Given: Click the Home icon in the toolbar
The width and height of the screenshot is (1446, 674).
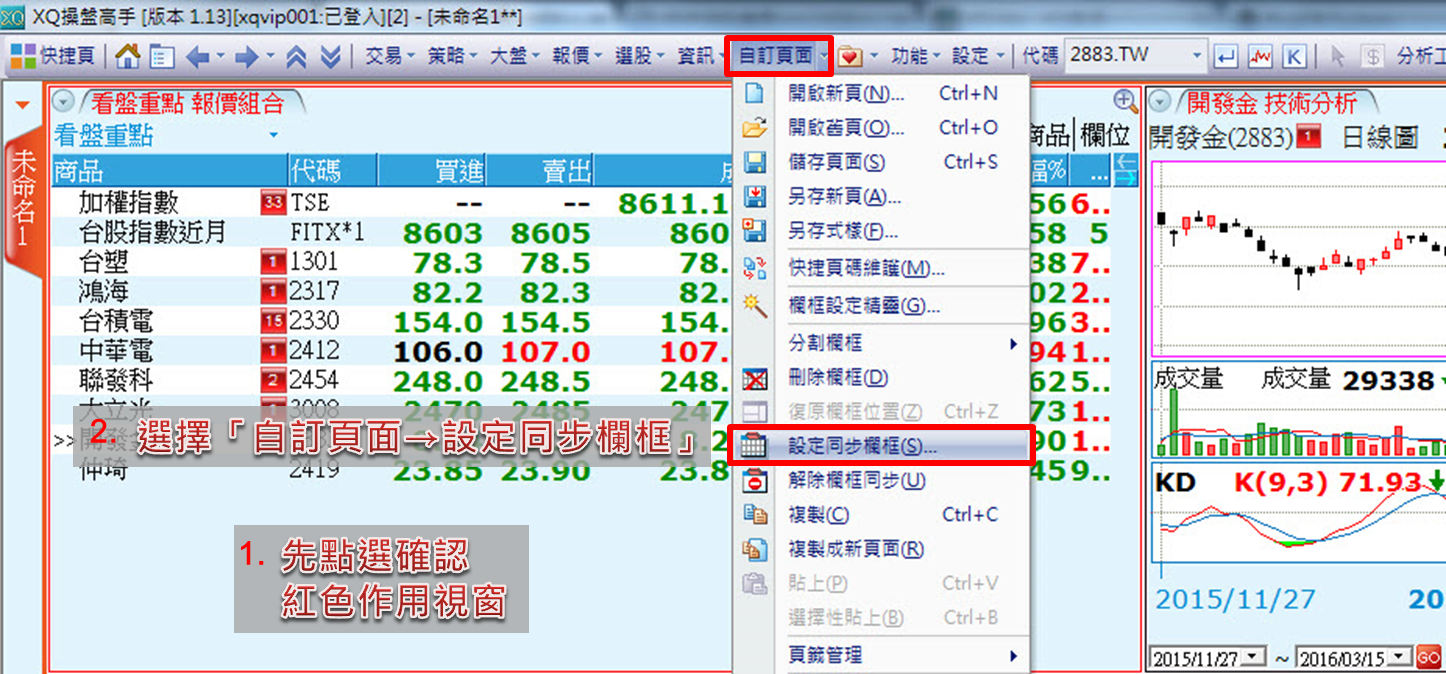Looking at the screenshot, I should 128,56.
